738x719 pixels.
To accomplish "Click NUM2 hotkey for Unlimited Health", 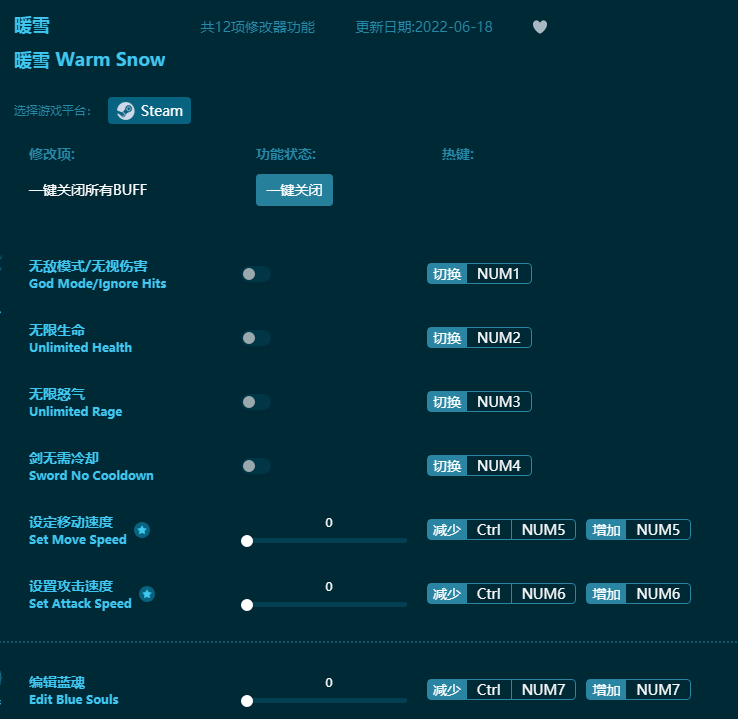I will pos(498,338).
